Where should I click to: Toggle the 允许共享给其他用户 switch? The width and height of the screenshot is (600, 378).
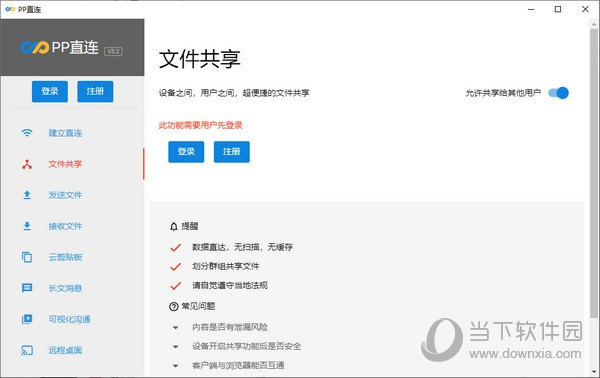(x=558, y=93)
